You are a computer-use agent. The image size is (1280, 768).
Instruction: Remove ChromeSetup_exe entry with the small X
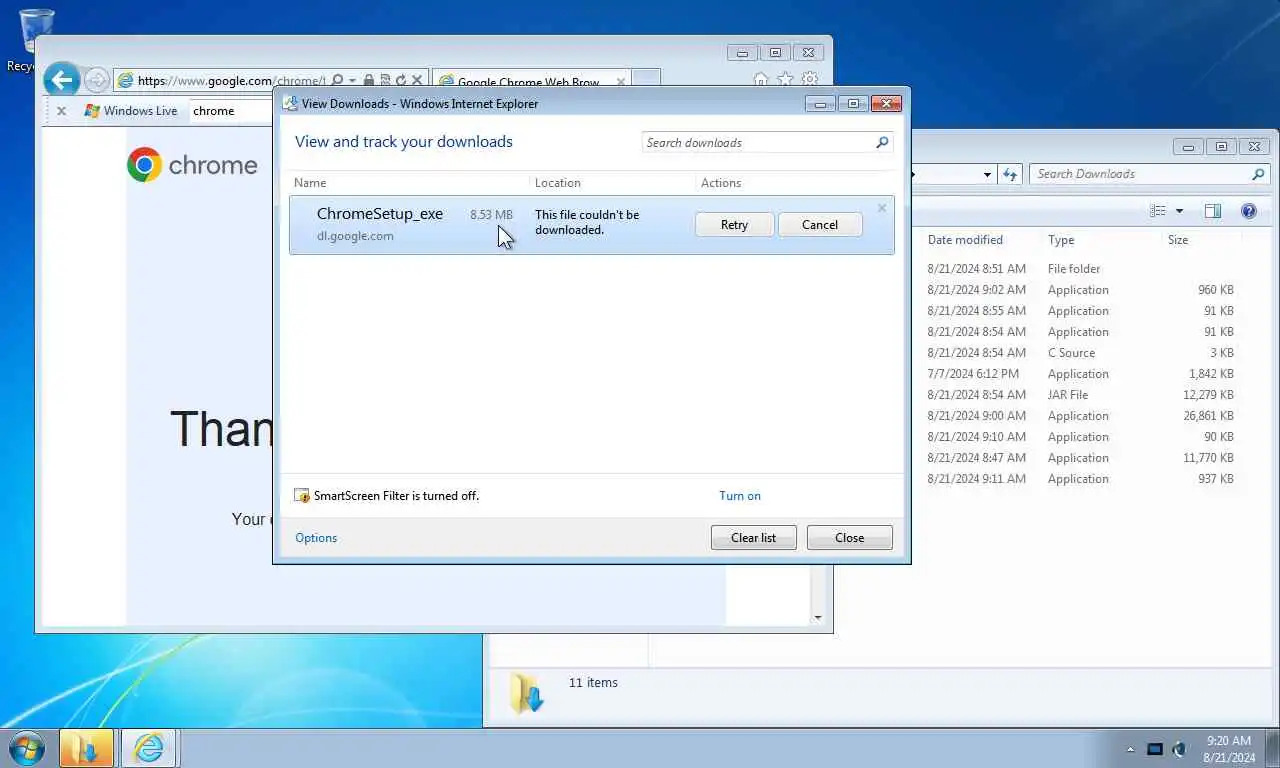pos(882,208)
